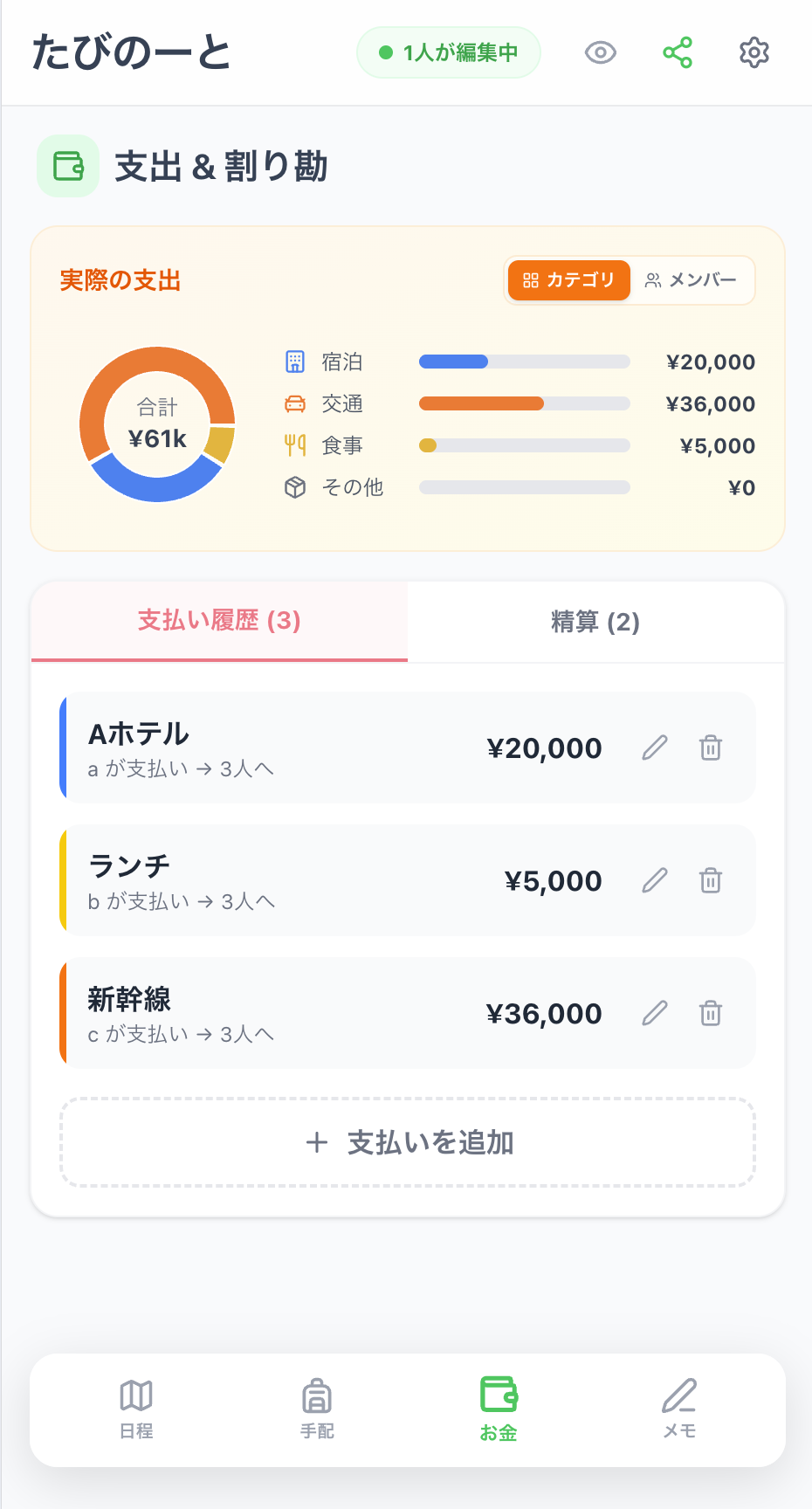Open the eye preview icon in the header
Screen dimensions: 812x1509
(x=600, y=52)
